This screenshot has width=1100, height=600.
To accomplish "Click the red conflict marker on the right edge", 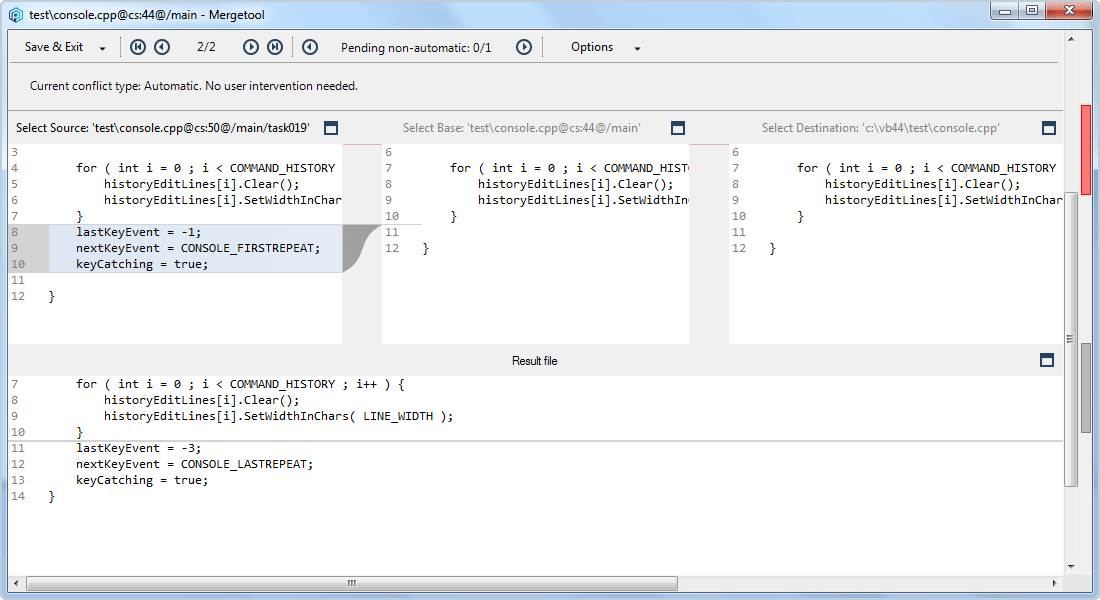I will 1086,149.
